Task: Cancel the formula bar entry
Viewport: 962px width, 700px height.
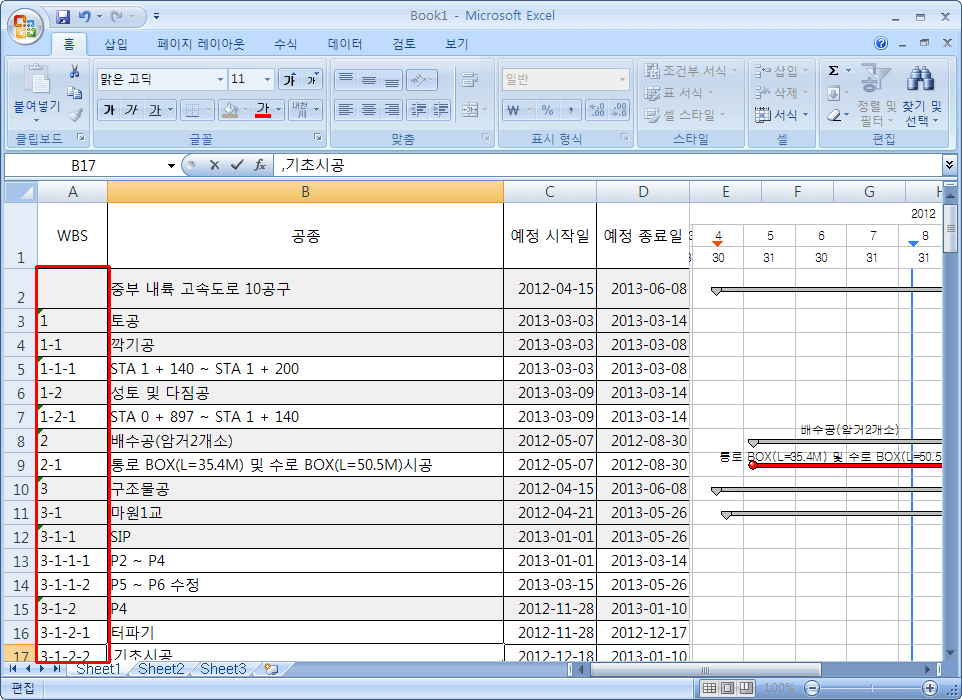Action: click(214, 165)
